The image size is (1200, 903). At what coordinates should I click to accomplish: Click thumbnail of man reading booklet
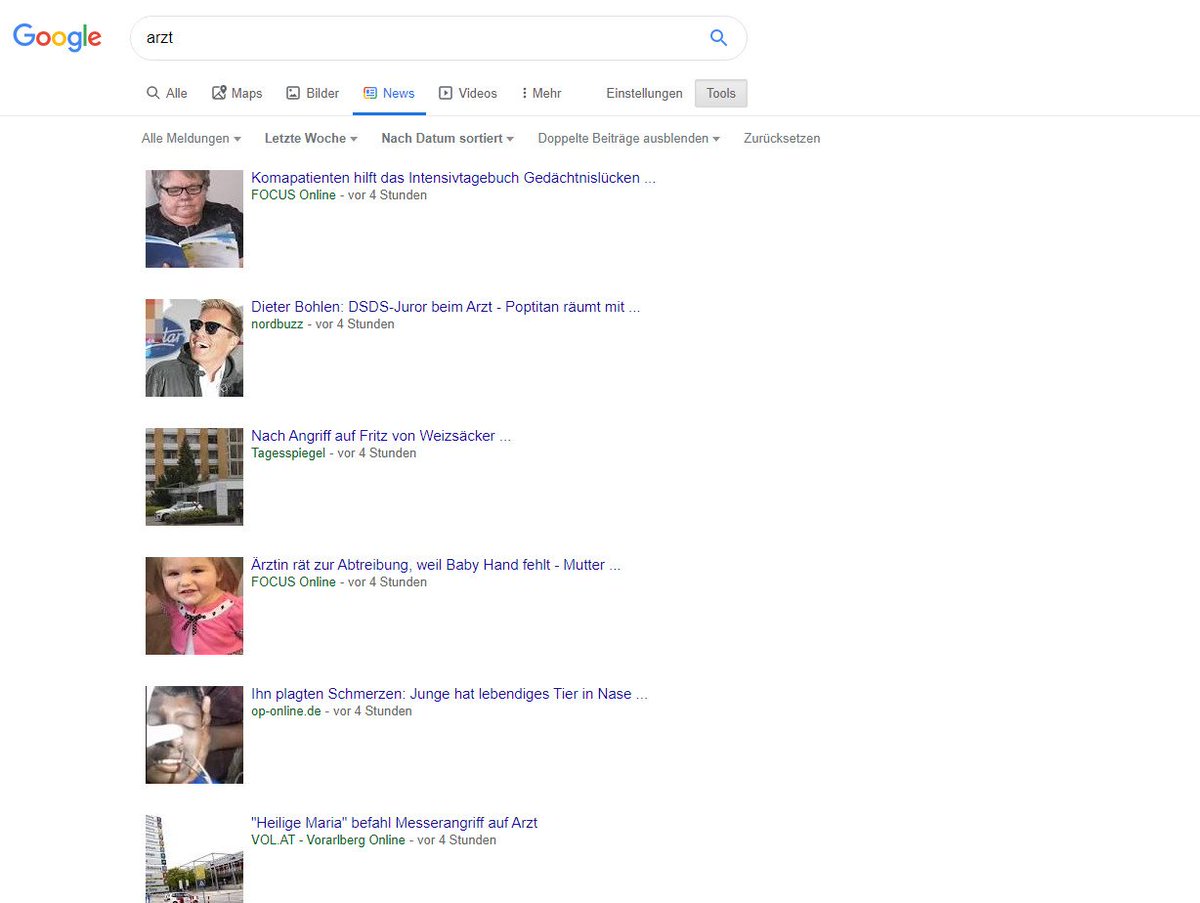click(x=194, y=219)
